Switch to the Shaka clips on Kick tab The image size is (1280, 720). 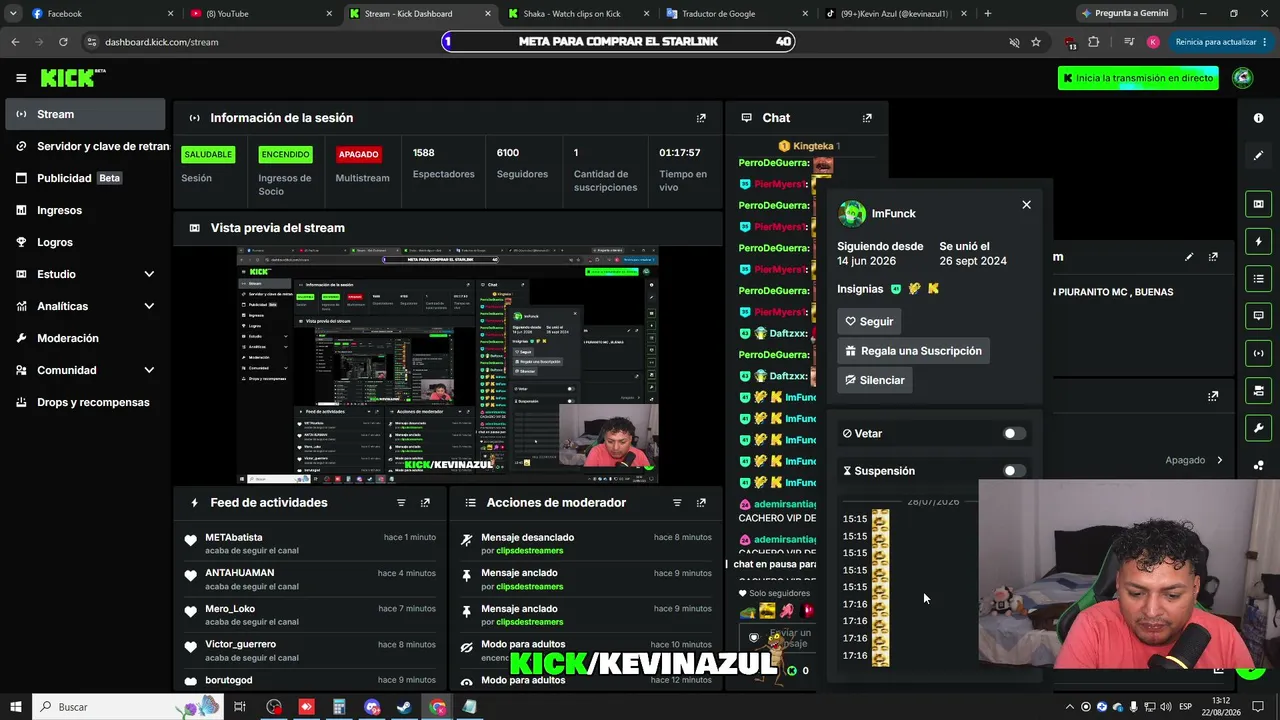pos(578,14)
